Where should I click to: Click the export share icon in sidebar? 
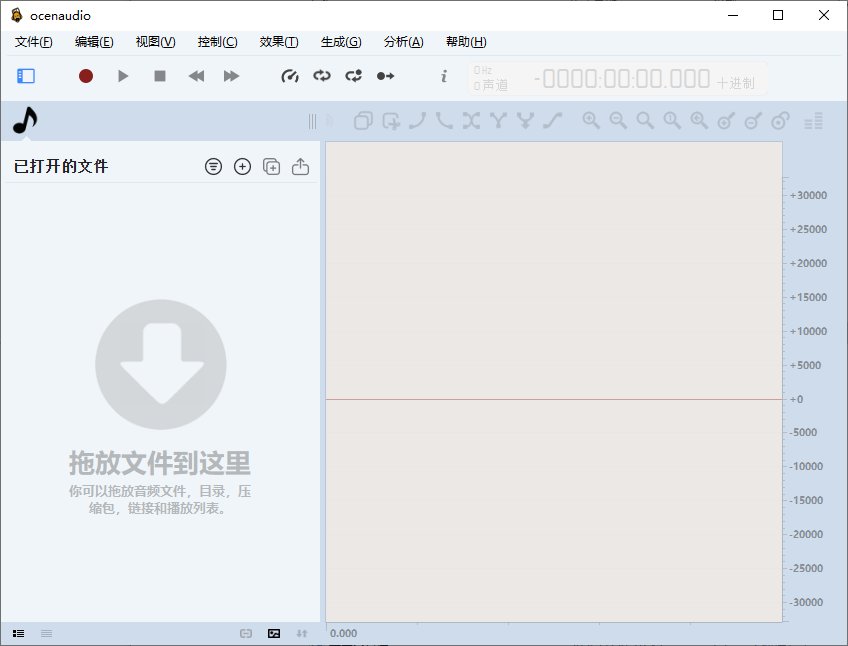point(300,167)
